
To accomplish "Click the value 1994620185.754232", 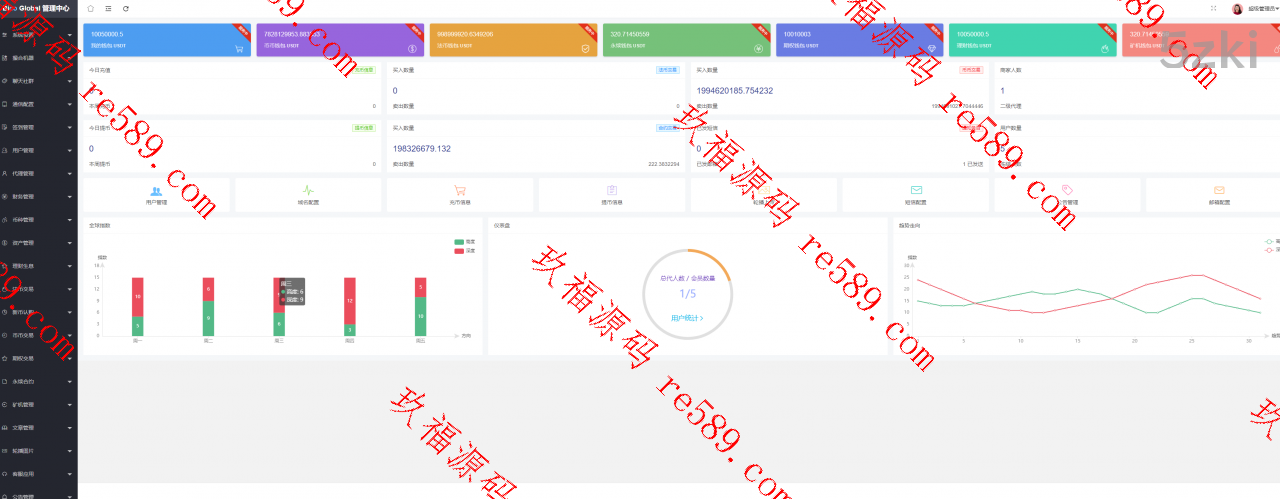I will coord(734,91).
